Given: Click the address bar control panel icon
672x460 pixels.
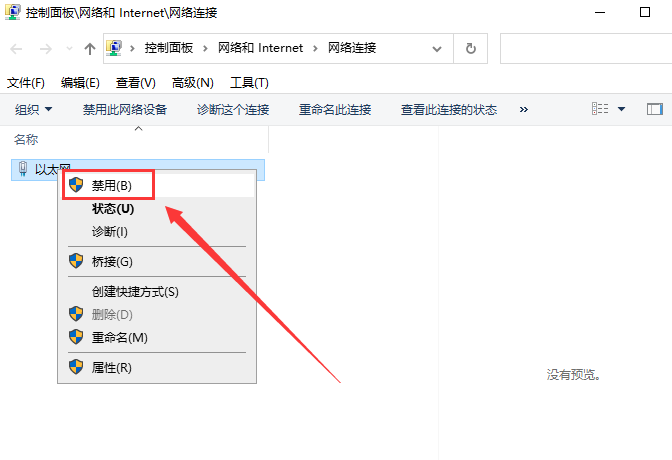Looking at the screenshot, I should point(116,48).
